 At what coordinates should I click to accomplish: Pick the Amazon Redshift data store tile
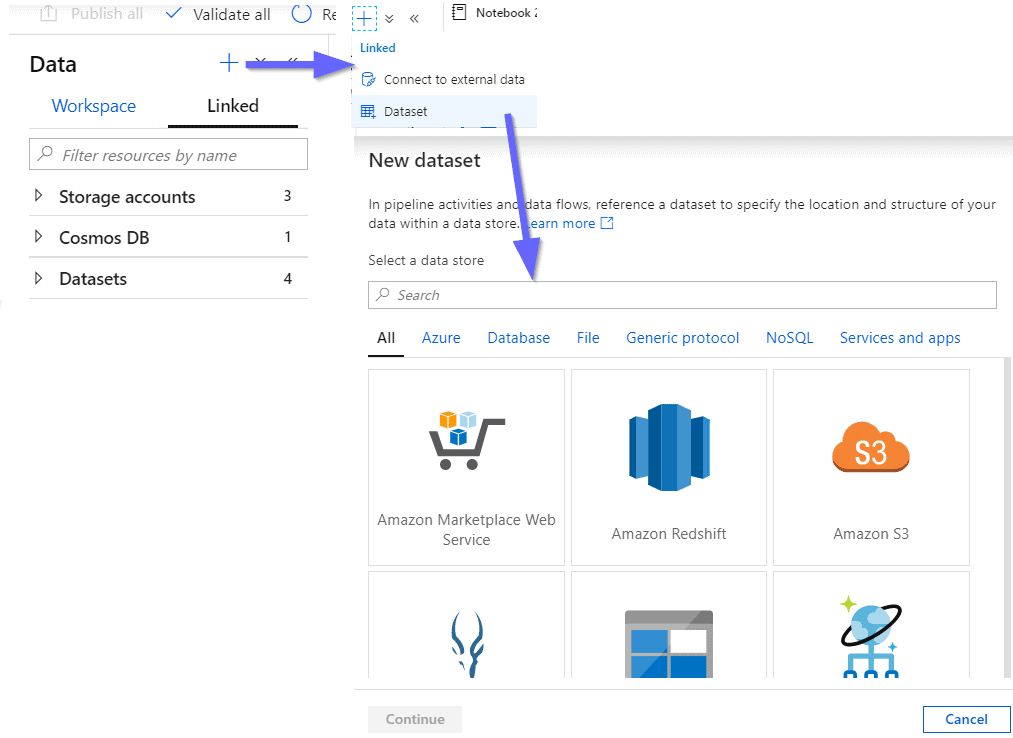coord(669,467)
